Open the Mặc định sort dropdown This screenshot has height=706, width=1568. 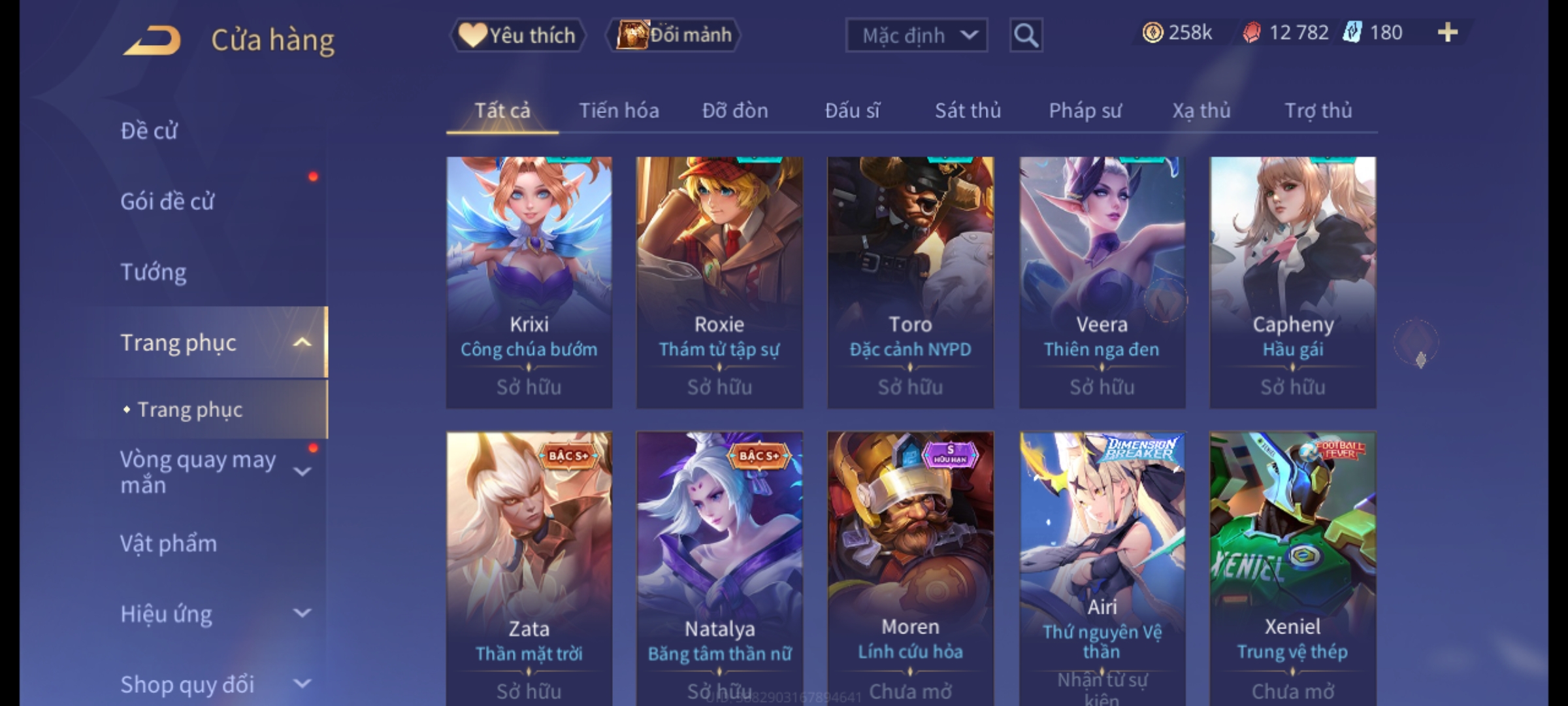(917, 35)
